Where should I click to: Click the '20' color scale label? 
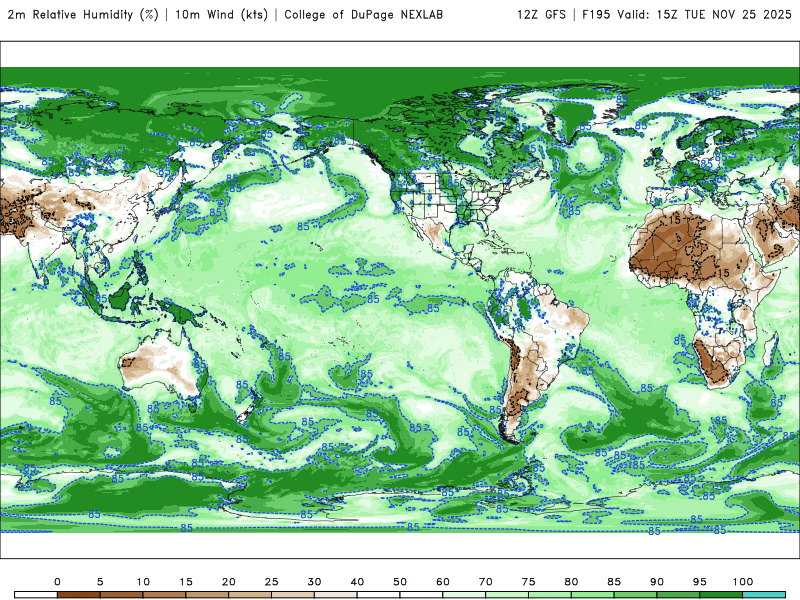(229, 582)
